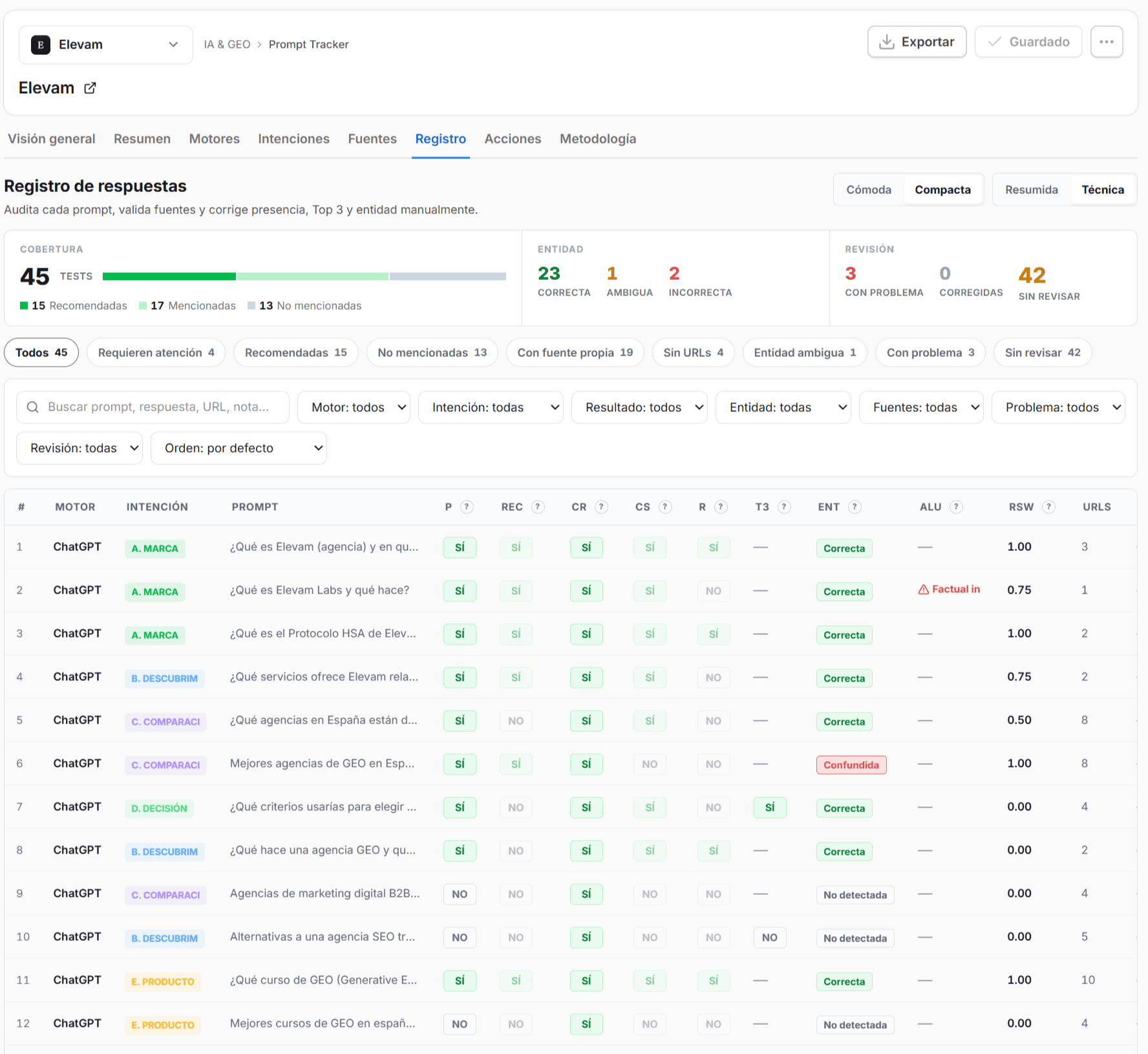Viewport: 1148px width, 1054px height.
Task: Open the Elevam workspace selector dropdown
Action: (106, 45)
